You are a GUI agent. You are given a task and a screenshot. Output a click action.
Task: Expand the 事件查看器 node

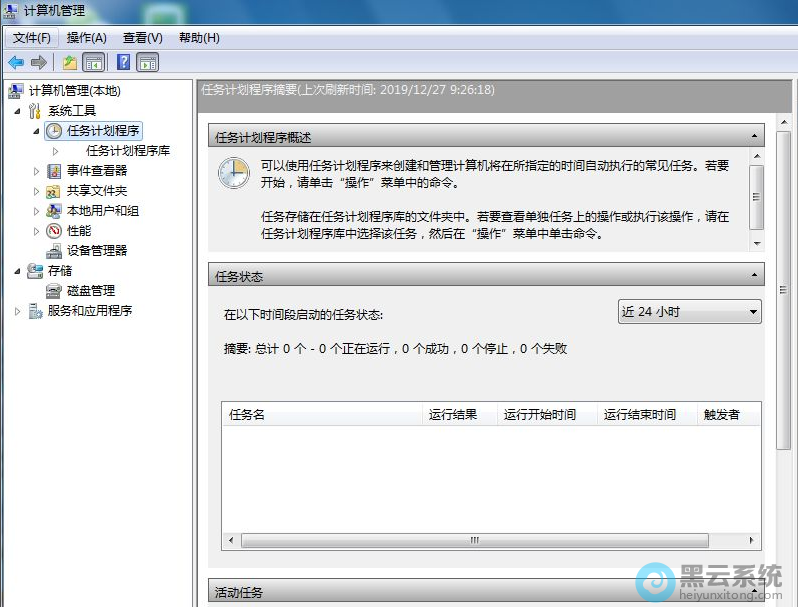click(x=36, y=171)
